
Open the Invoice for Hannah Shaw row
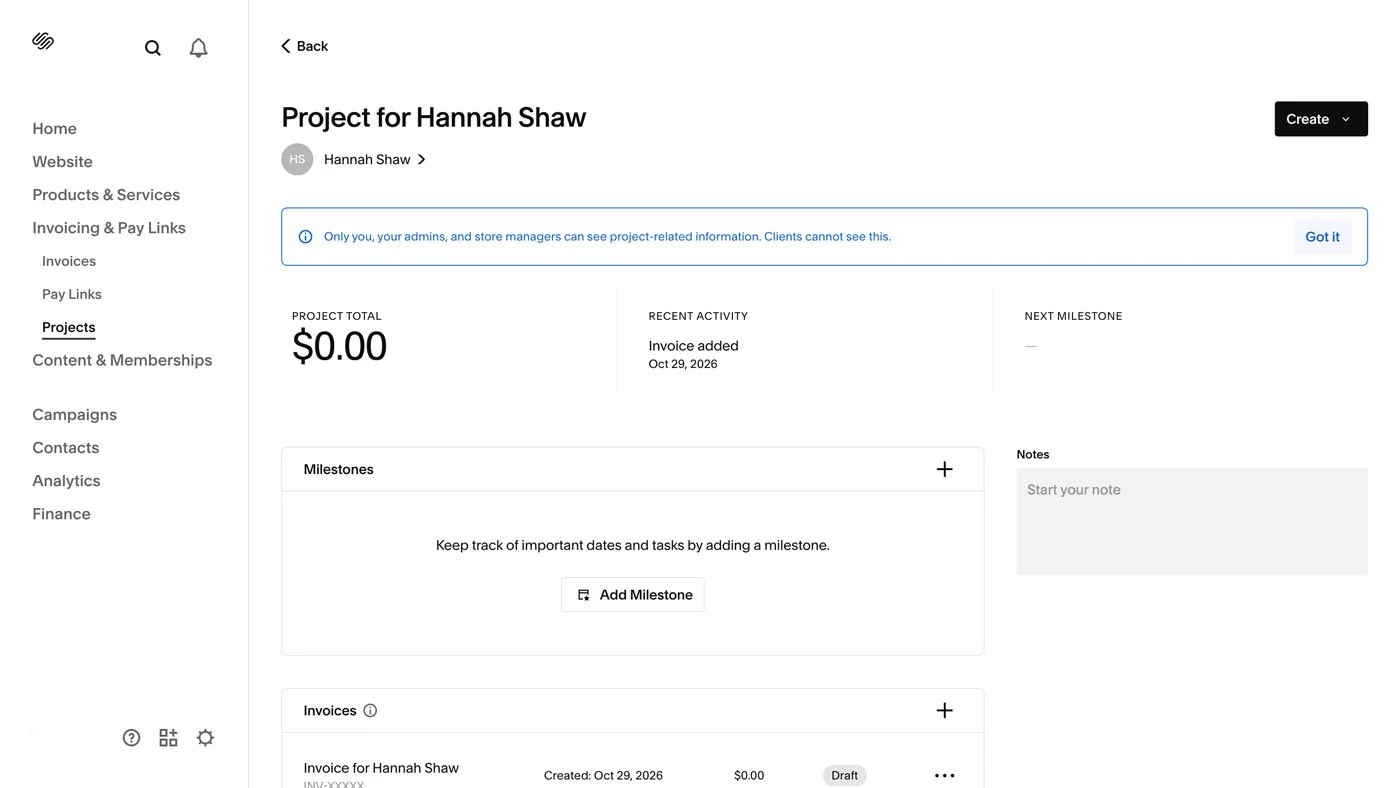coord(632,775)
